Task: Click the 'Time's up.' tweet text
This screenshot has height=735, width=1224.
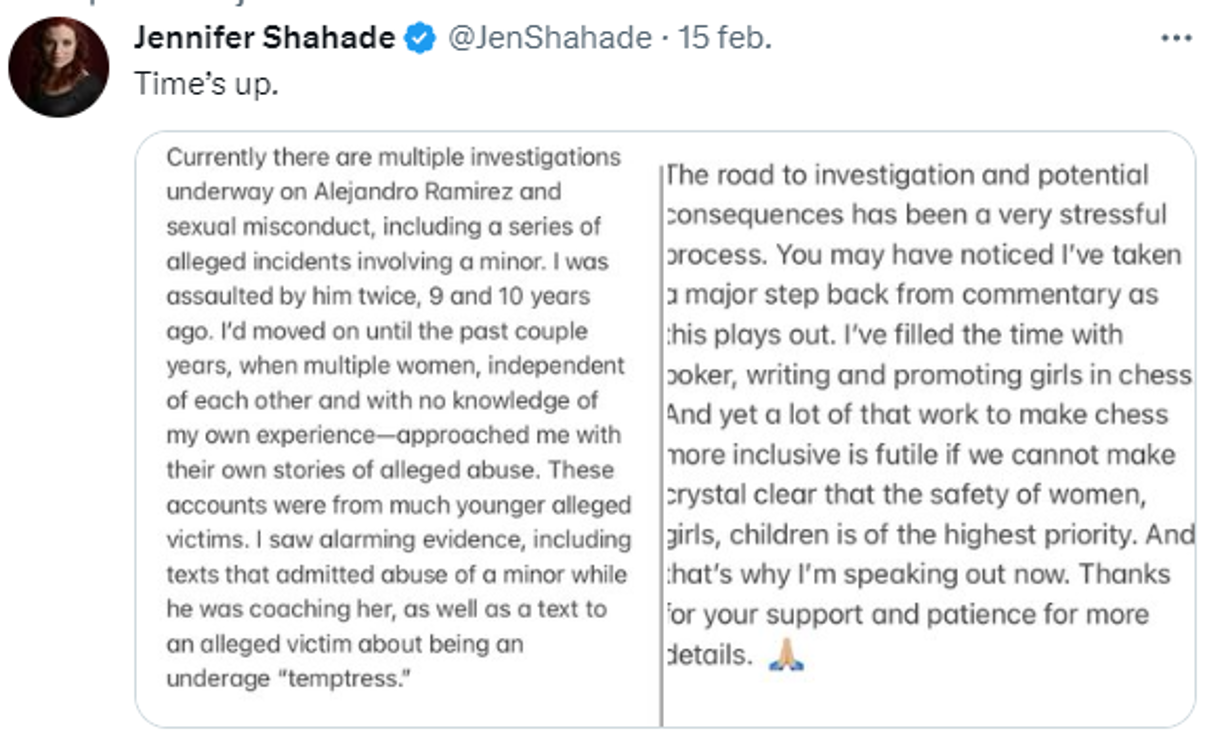Action: [206, 85]
